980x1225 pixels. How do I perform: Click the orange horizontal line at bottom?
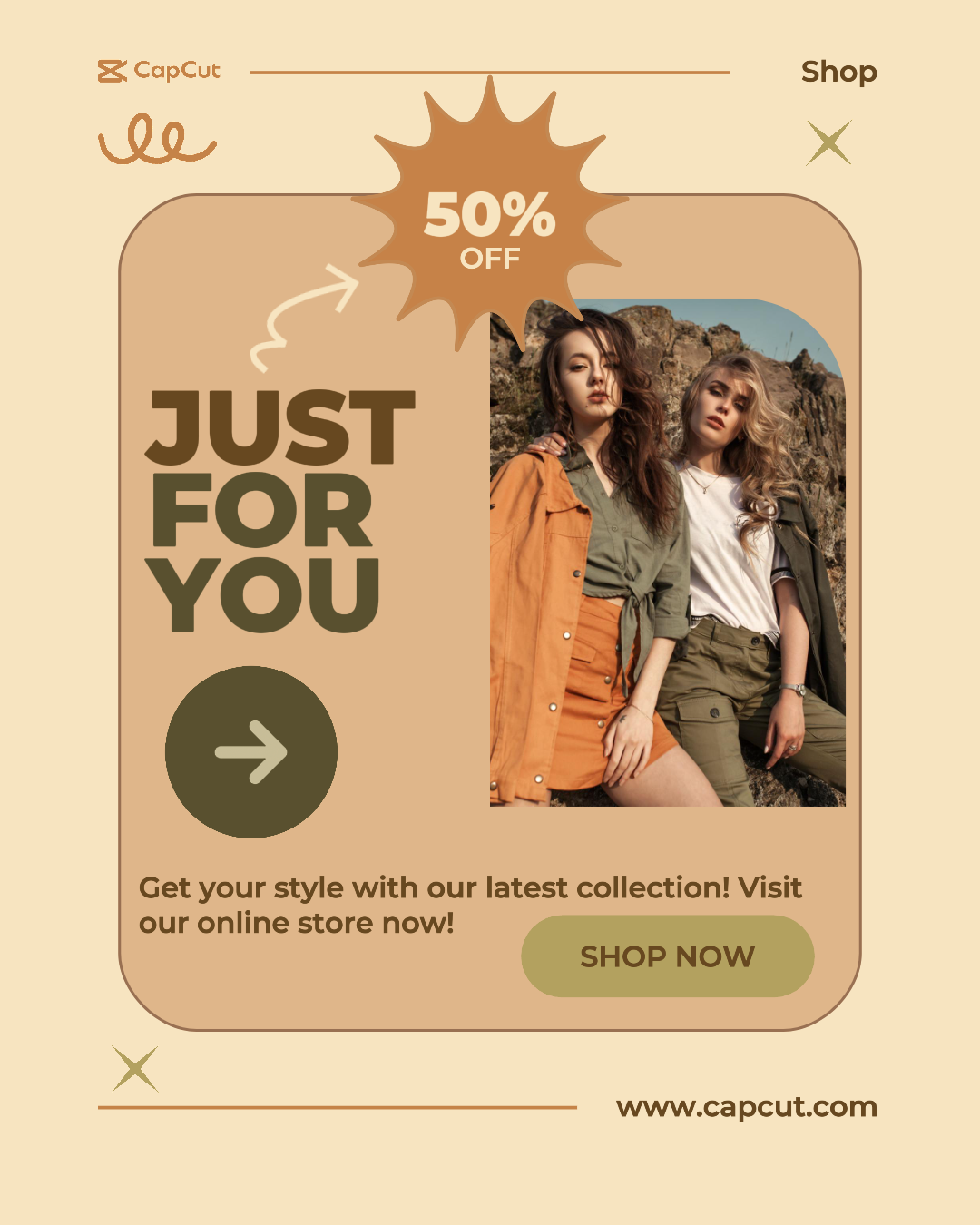pos(338,1107)
